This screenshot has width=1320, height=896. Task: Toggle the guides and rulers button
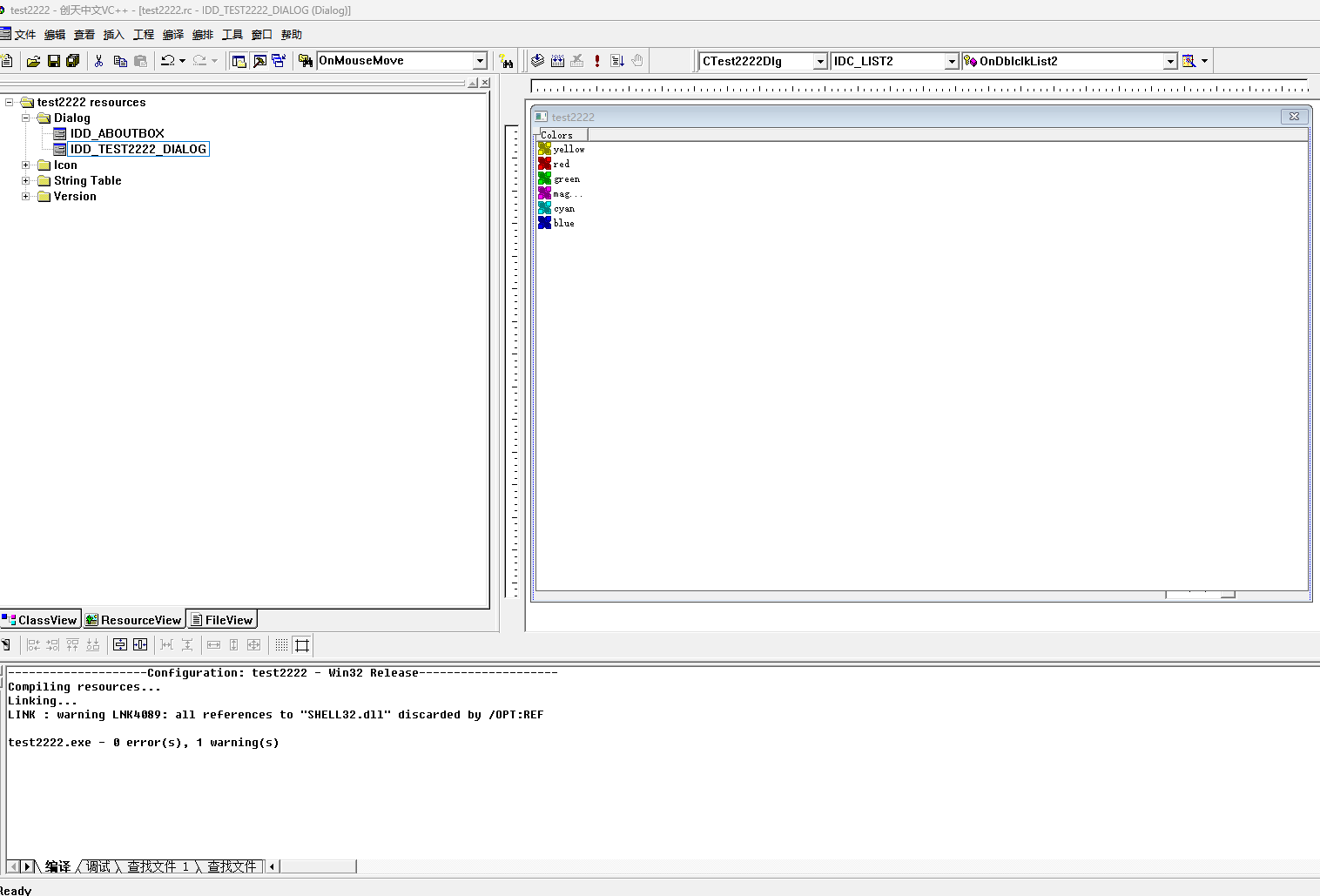coord(302,645)
